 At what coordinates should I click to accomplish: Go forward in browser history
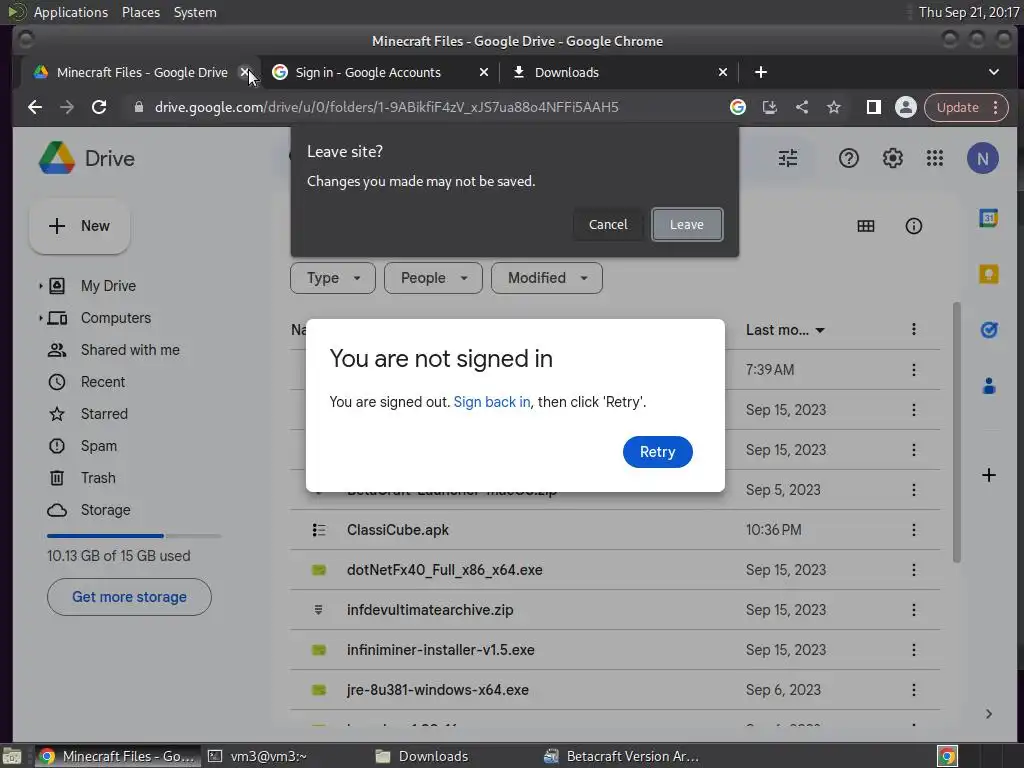point(67,107)
